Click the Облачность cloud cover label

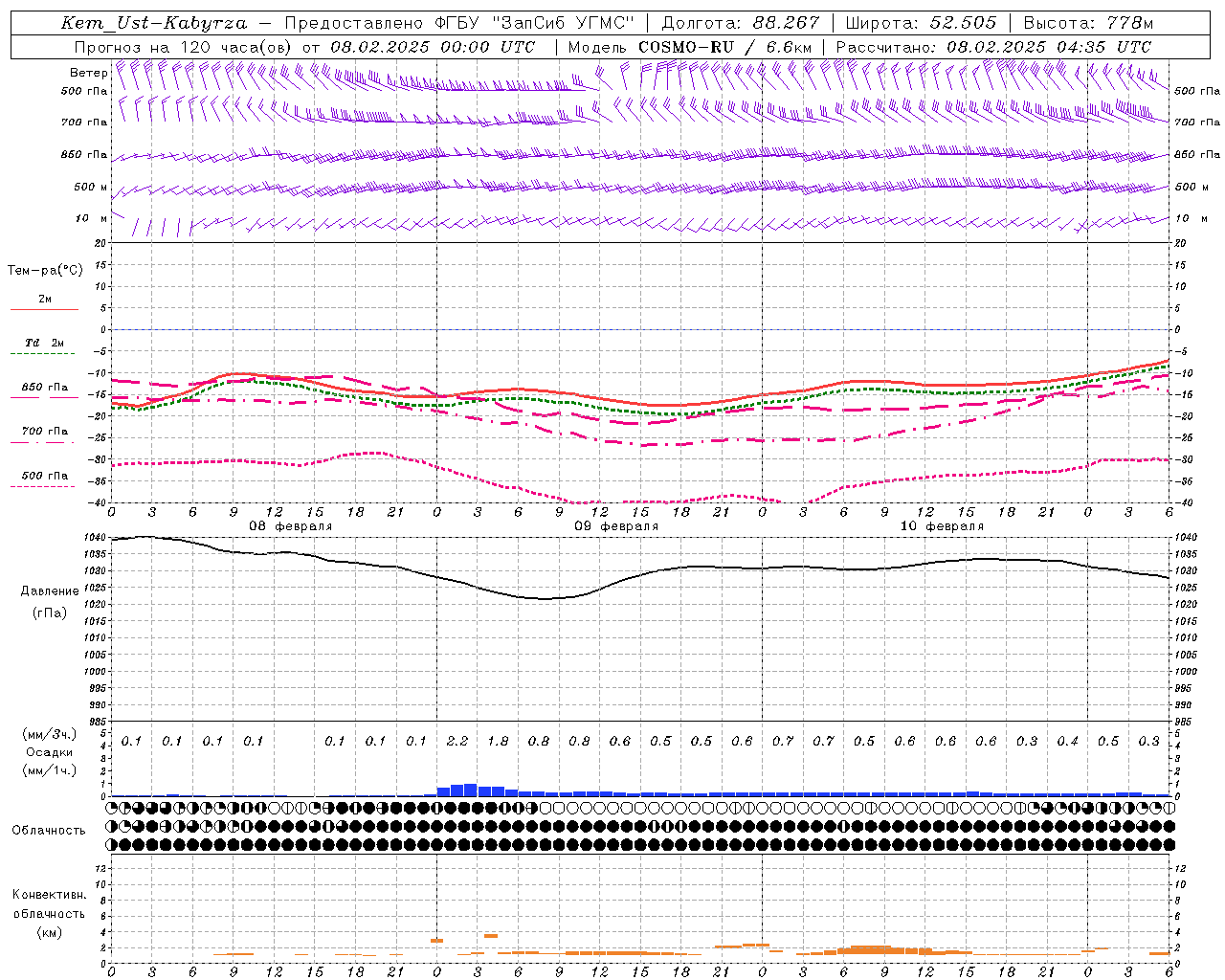pyautogui.click(x=49, y=830)
